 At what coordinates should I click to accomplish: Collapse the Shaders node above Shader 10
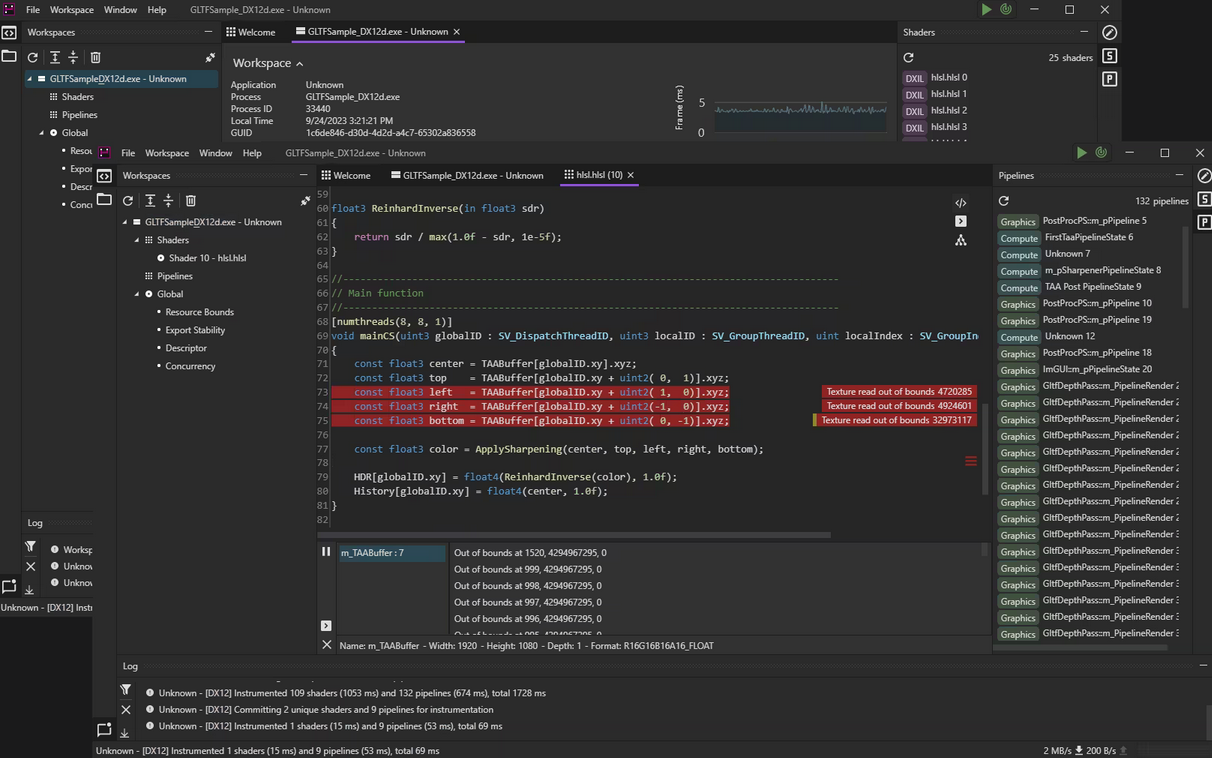pos(137,240)
